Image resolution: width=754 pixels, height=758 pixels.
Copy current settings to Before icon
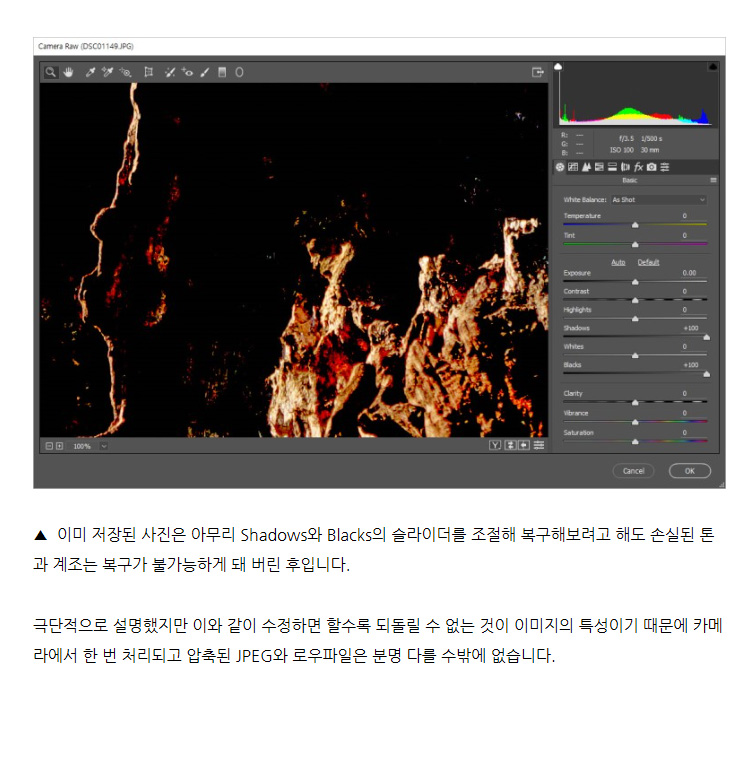[524, 445]
